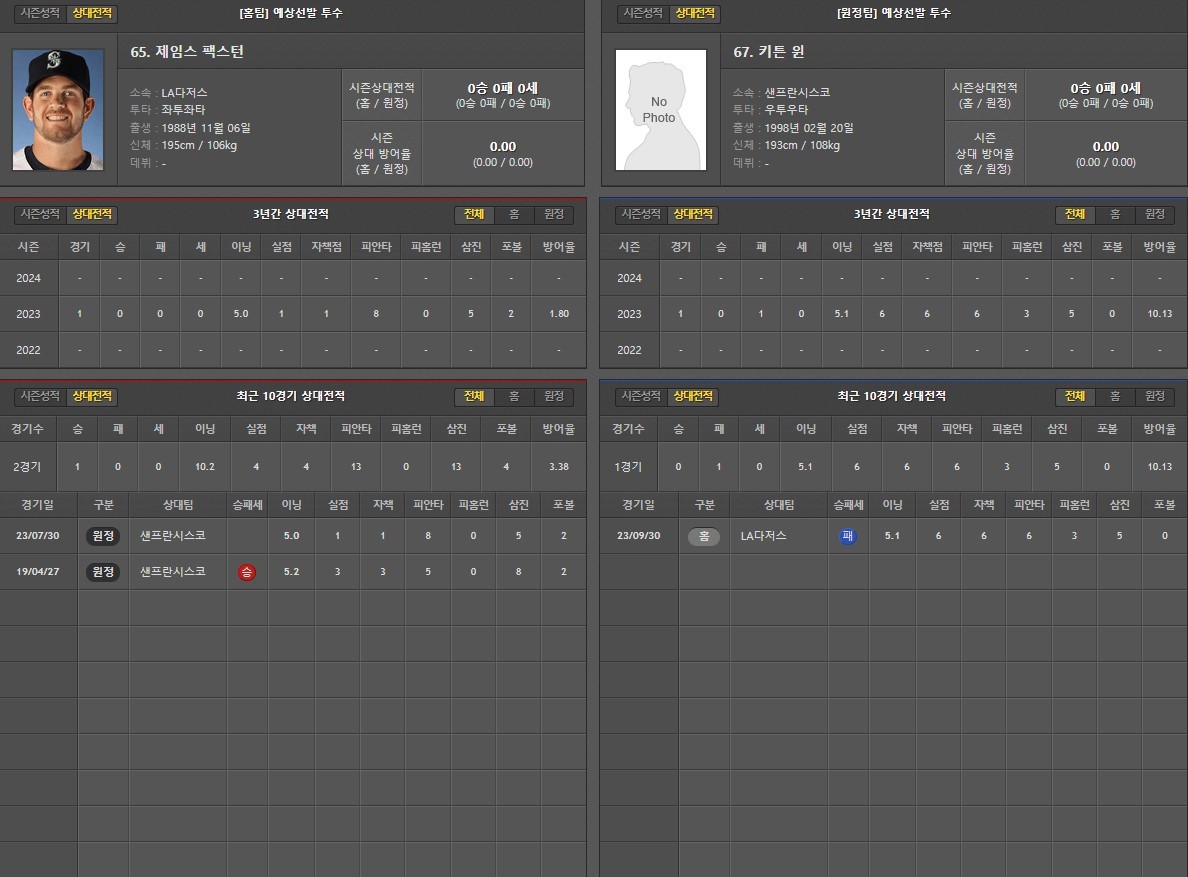Select 원정 filter in away 3년간 상대전적
This screenshot has height=877, width=1188.
[1155, 214]
